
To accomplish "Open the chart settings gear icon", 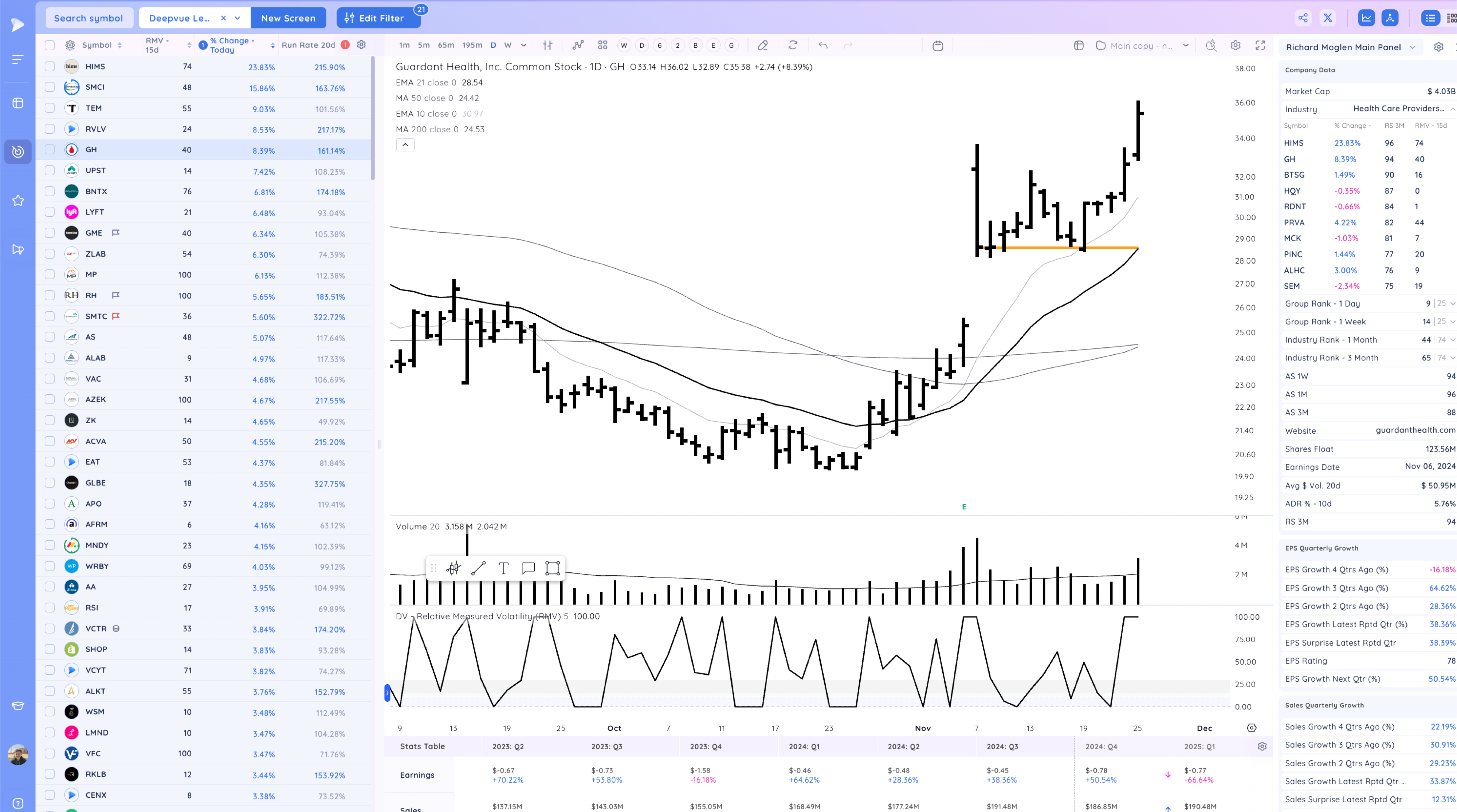I will point(1235,45).
